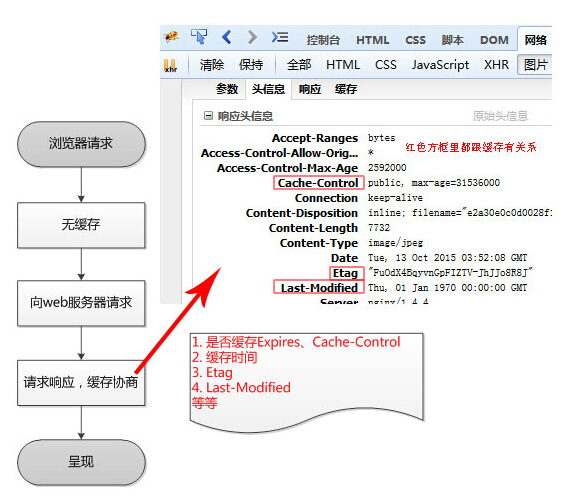The width and height of the screenshot is (577, 502).
Task: Filter requests by 全部
Action: point(299,65)
